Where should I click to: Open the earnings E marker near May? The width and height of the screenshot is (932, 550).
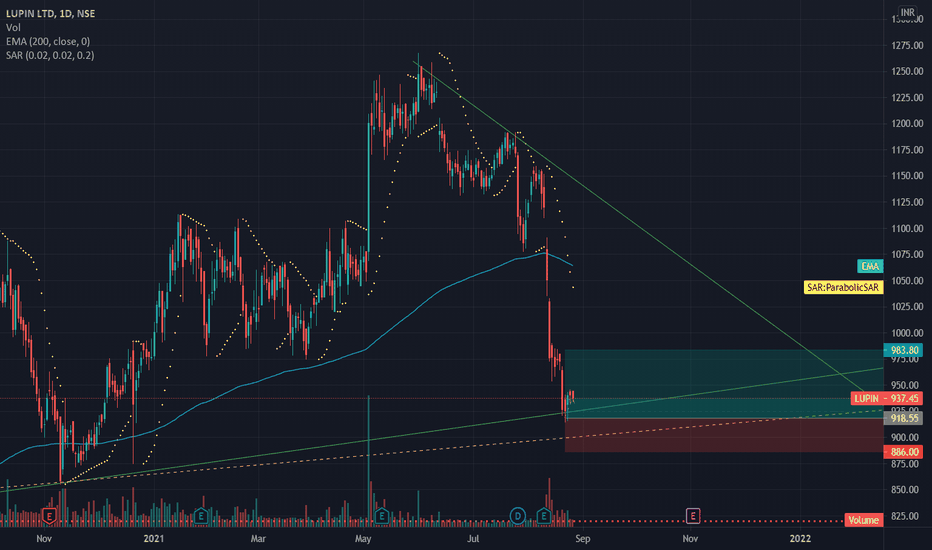[382, 516]
